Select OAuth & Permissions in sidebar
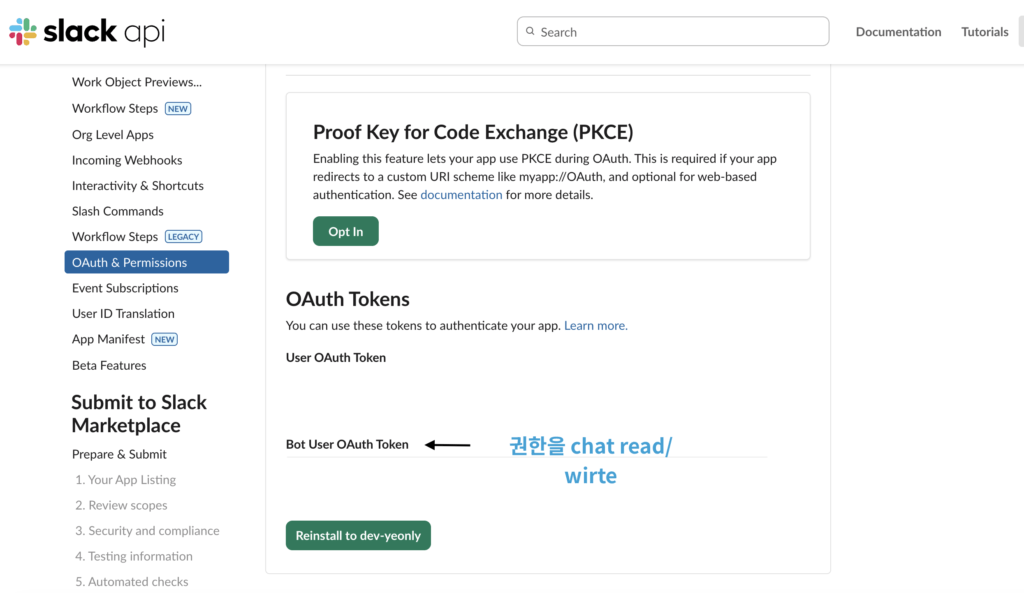 [x=146, y=262]
